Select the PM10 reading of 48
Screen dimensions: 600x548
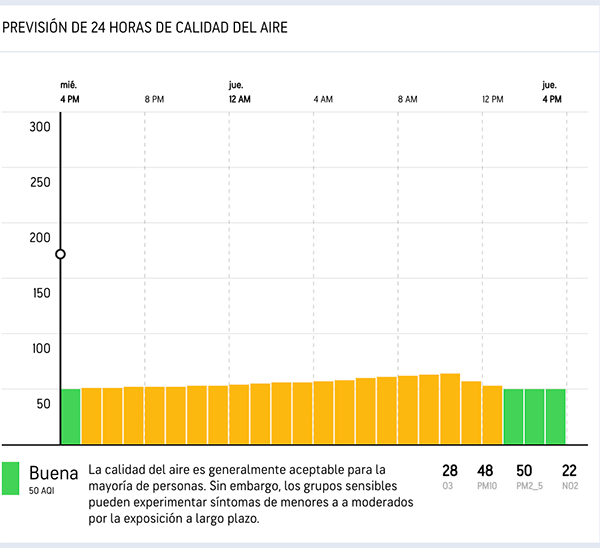click(485, 476)
